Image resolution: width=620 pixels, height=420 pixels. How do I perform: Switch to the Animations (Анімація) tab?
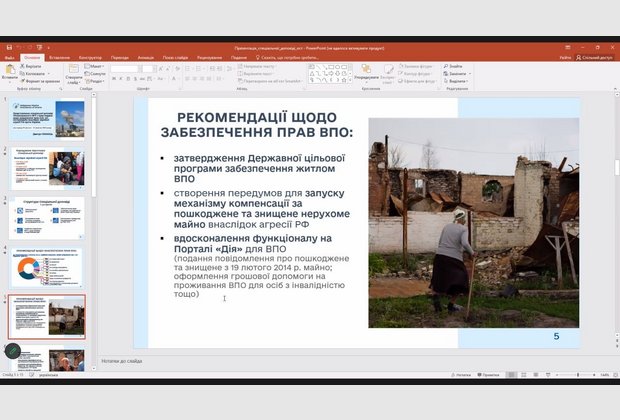click(146, 57)
